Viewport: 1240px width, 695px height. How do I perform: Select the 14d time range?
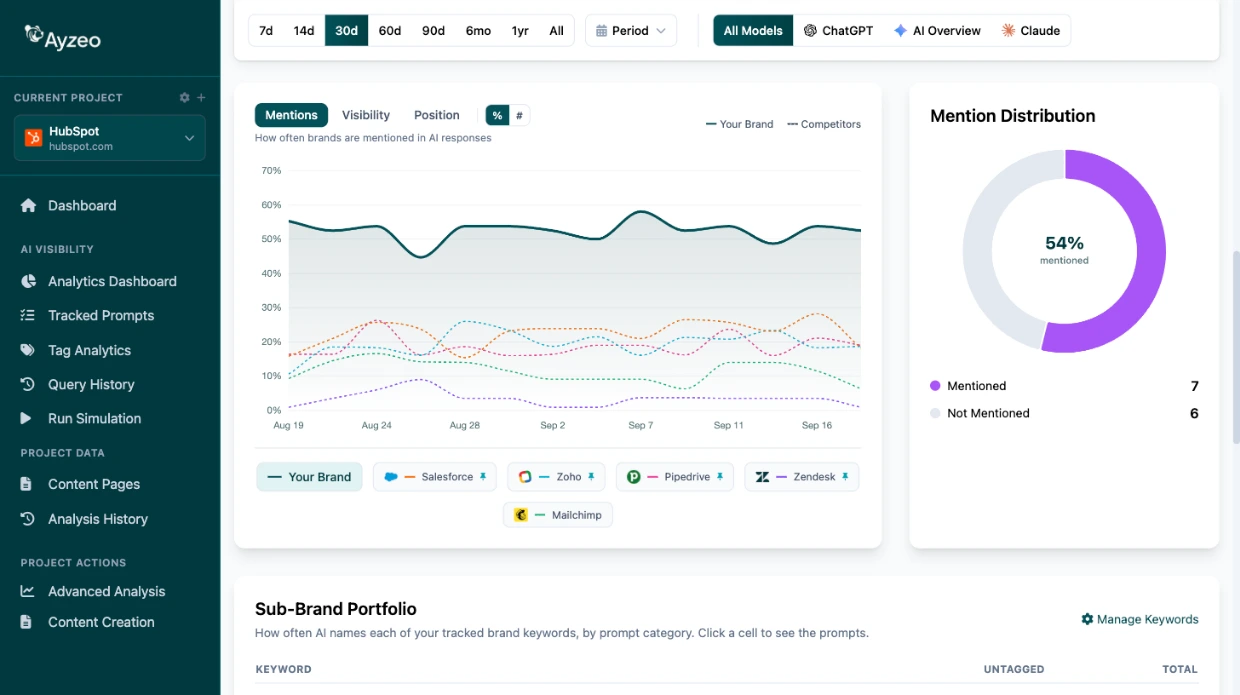pyautogui.click(x=304, y=30)
